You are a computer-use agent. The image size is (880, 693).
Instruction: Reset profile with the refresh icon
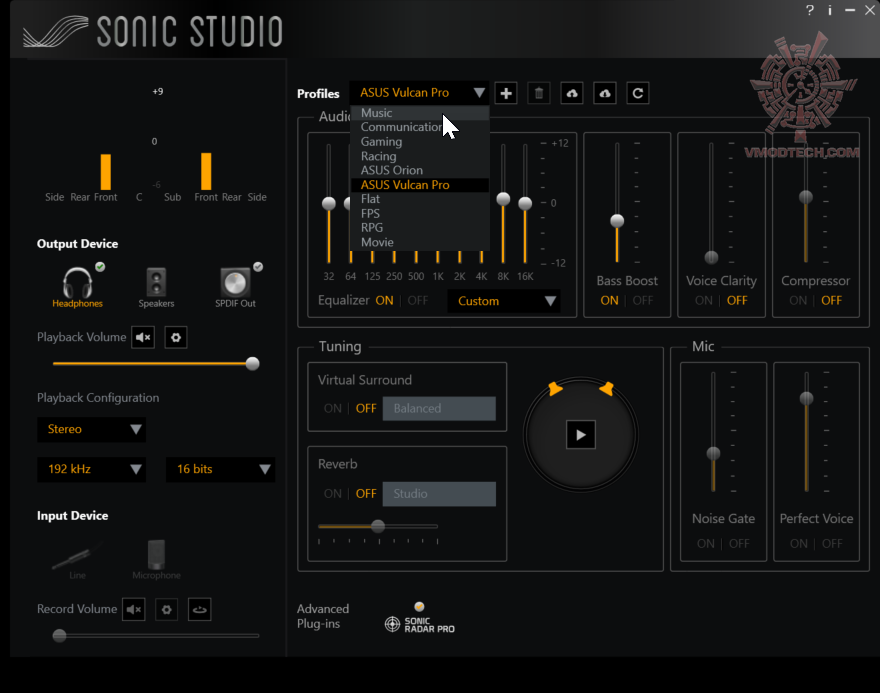coord(638,93)
